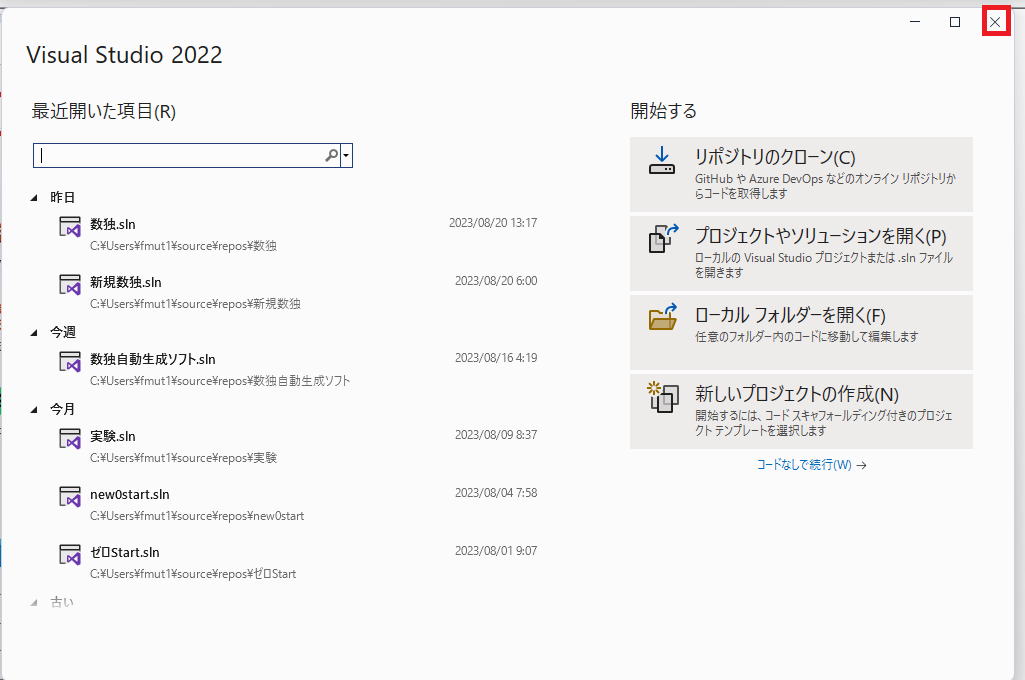Click the 古い group label
This screenshot has height=680, width=1025.
click(x=62, y=603)
